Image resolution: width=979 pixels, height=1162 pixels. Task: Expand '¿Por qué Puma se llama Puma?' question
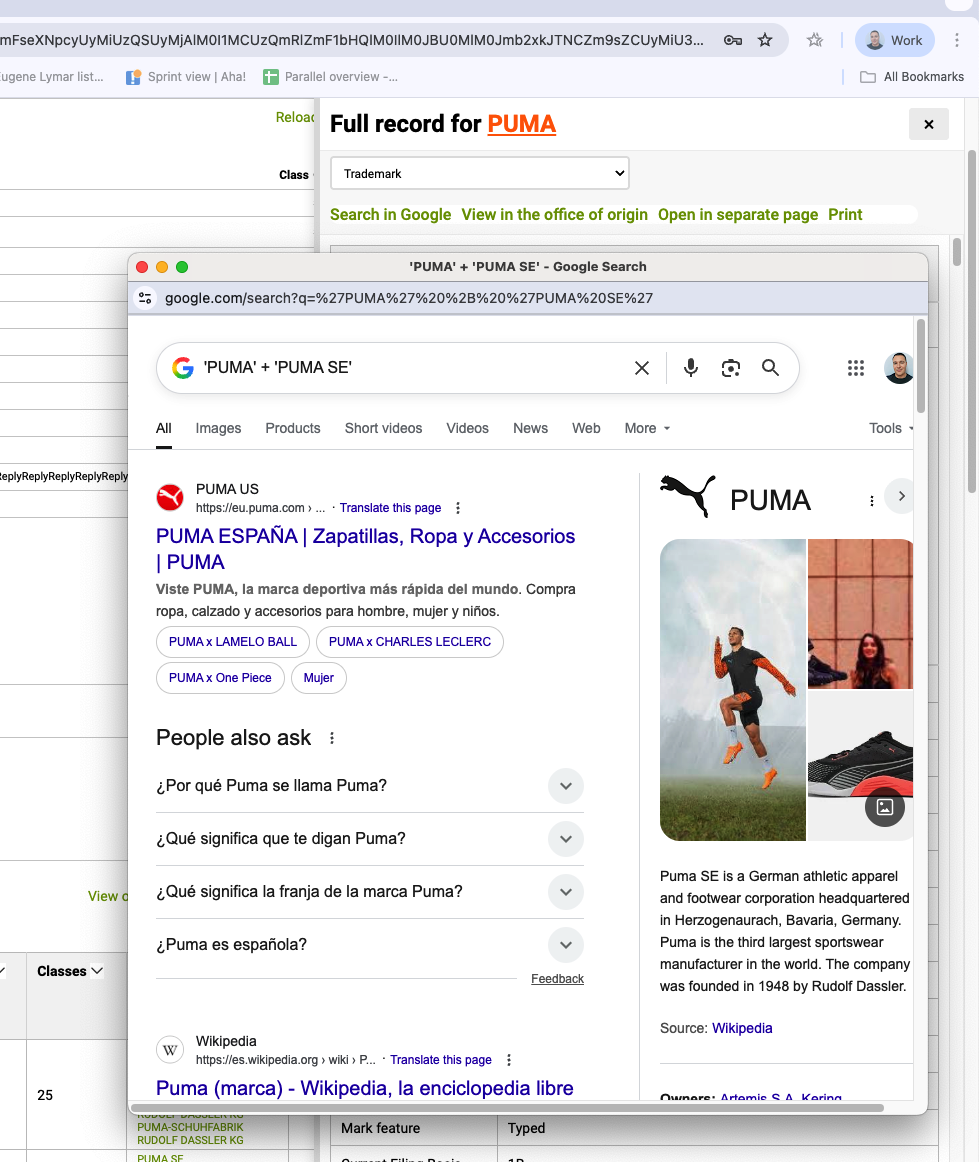tap(565, 786)
